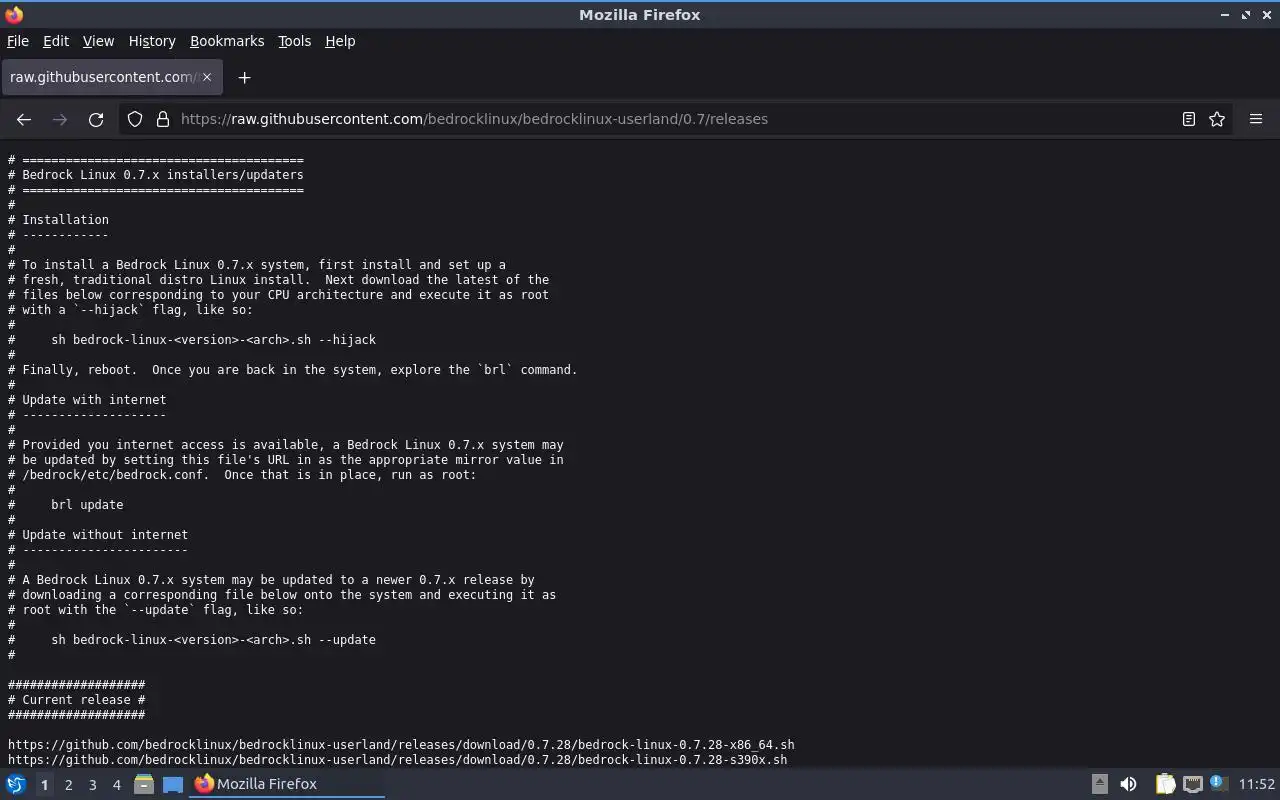Image resolution: width=1280 pixels, height=800 pixels.
Task: Click the s390x 0.7.28 installer URL text
Action: pos(397,760)
